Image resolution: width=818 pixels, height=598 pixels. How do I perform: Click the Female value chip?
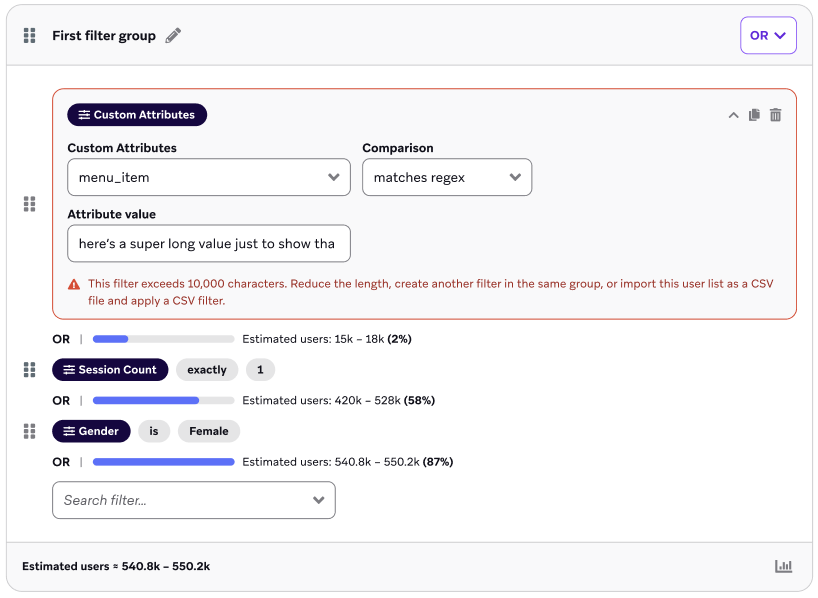[209, 431]
